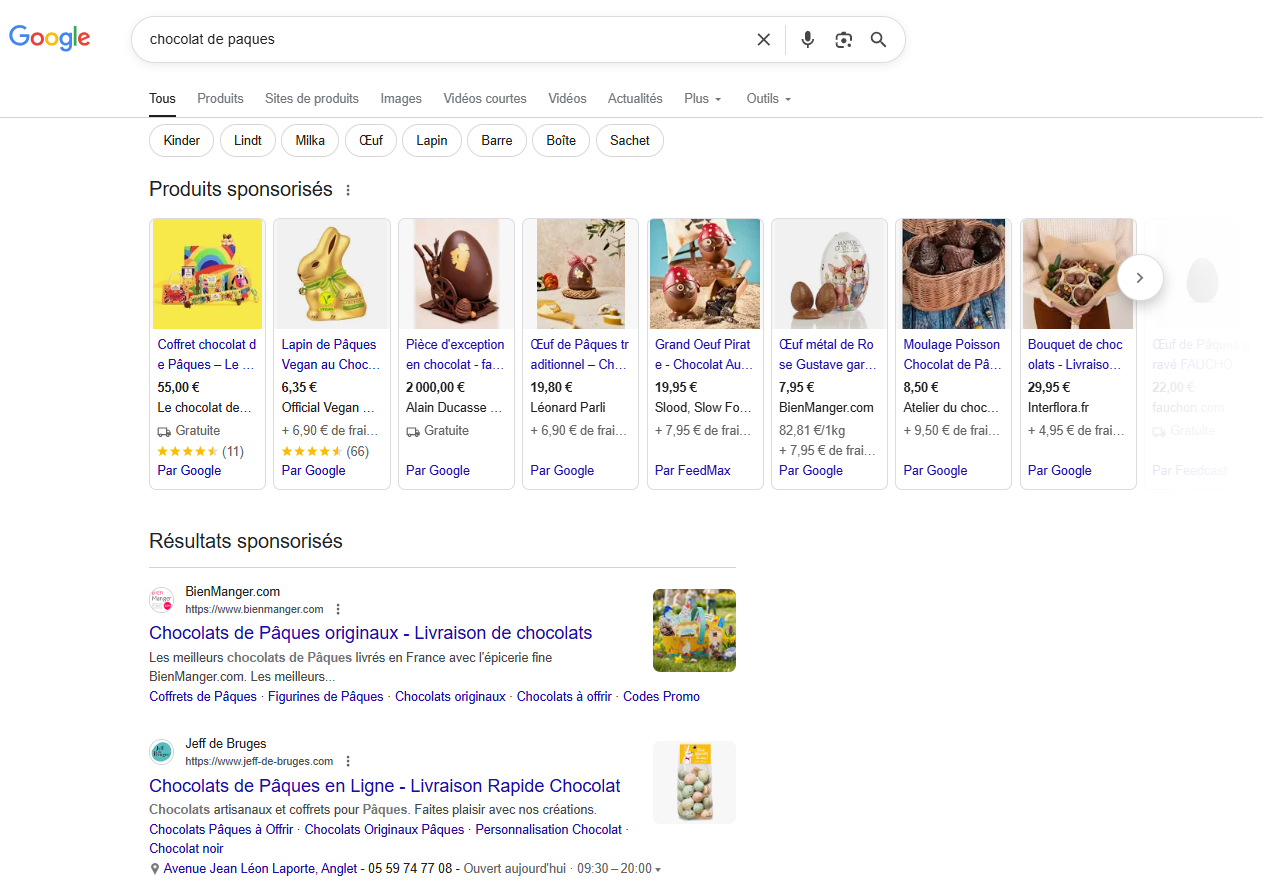Switch to the Vidéos courtes tab
1263x885 pixels.
click(485, 98)
